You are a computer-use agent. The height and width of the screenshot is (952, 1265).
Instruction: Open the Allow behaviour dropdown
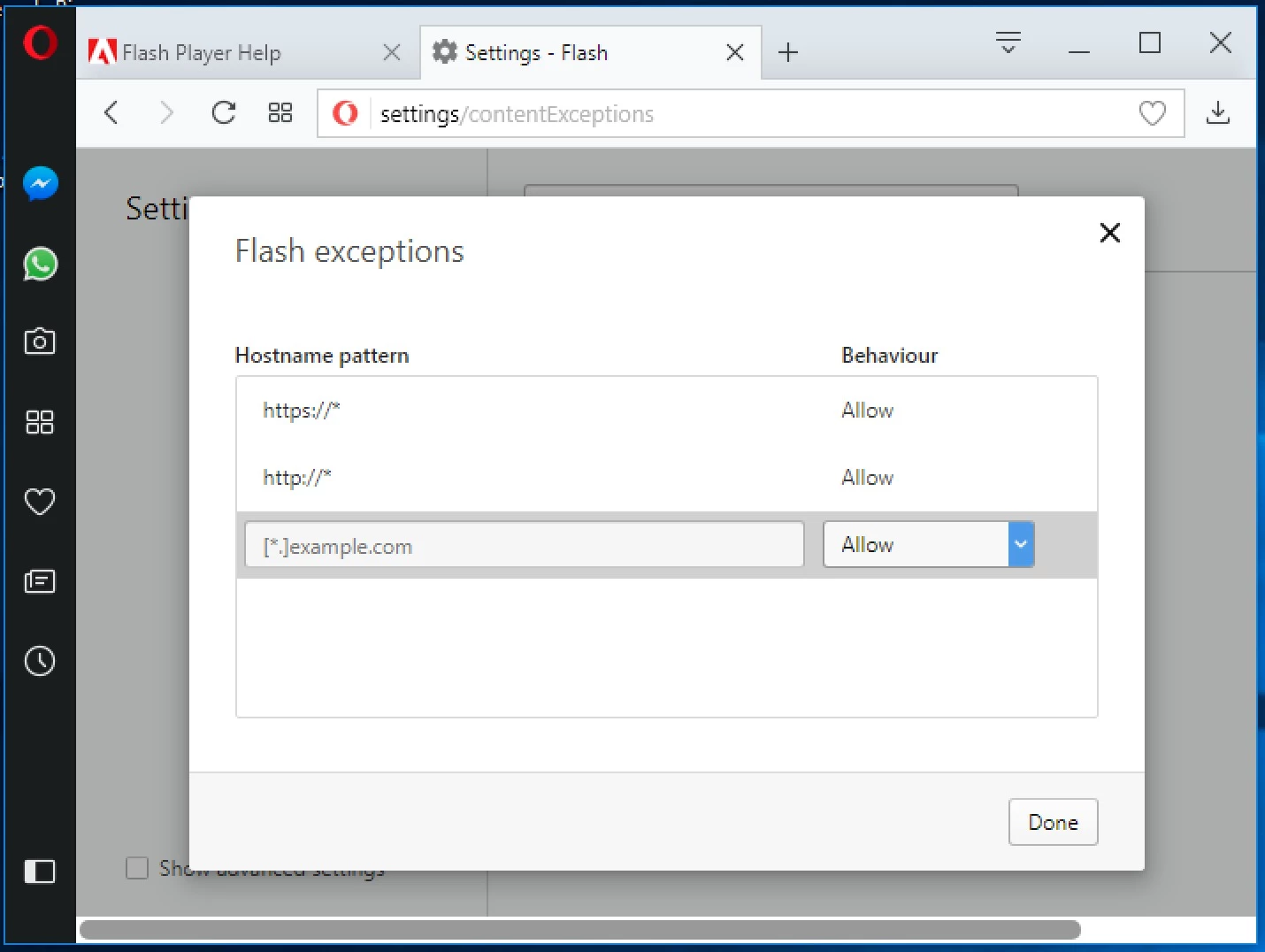pyautogui.click(x=929, y=544)
